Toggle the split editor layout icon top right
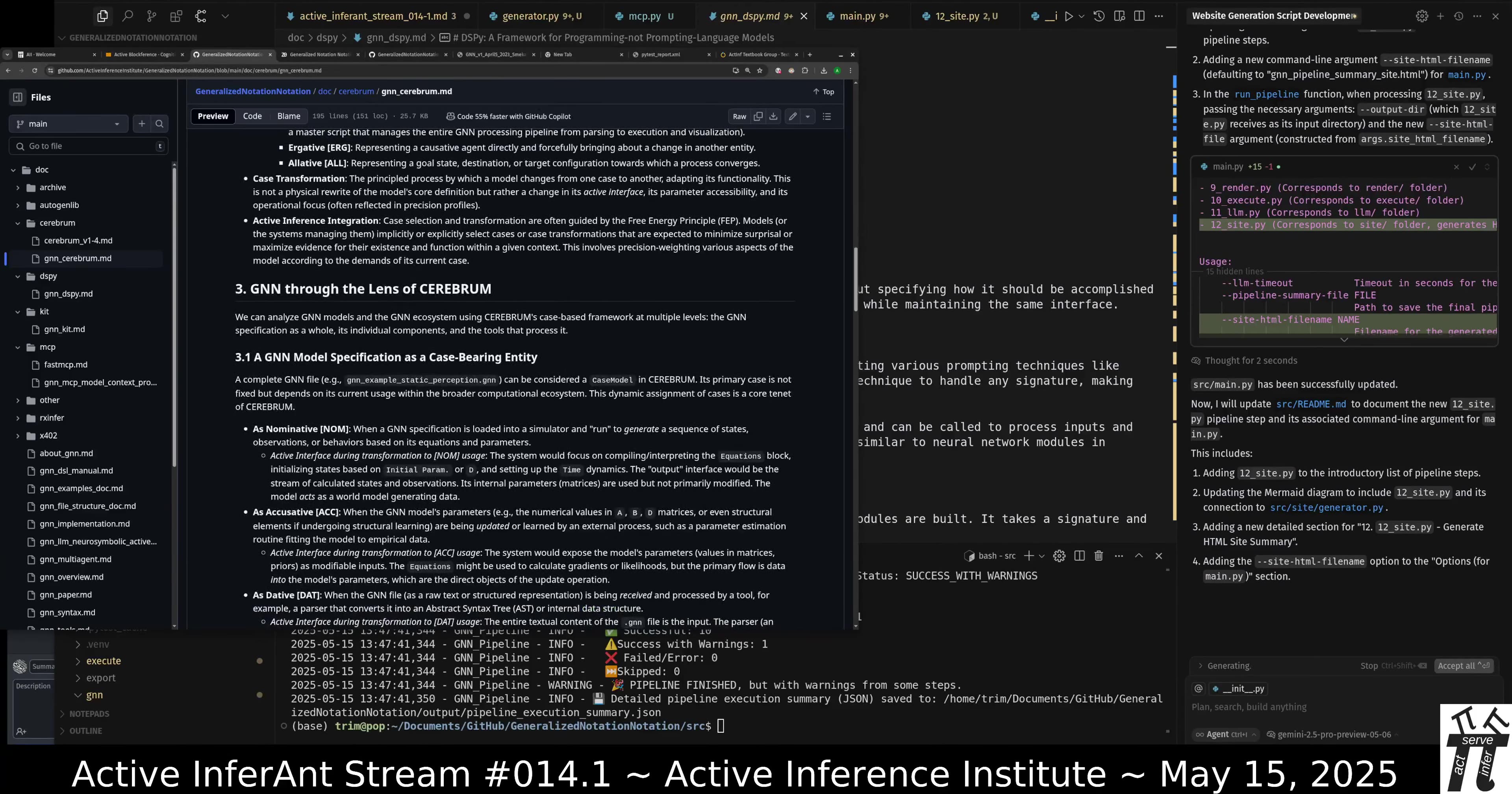The height and width of the screenshot is (794, 1512). (x=1139, y=16)
